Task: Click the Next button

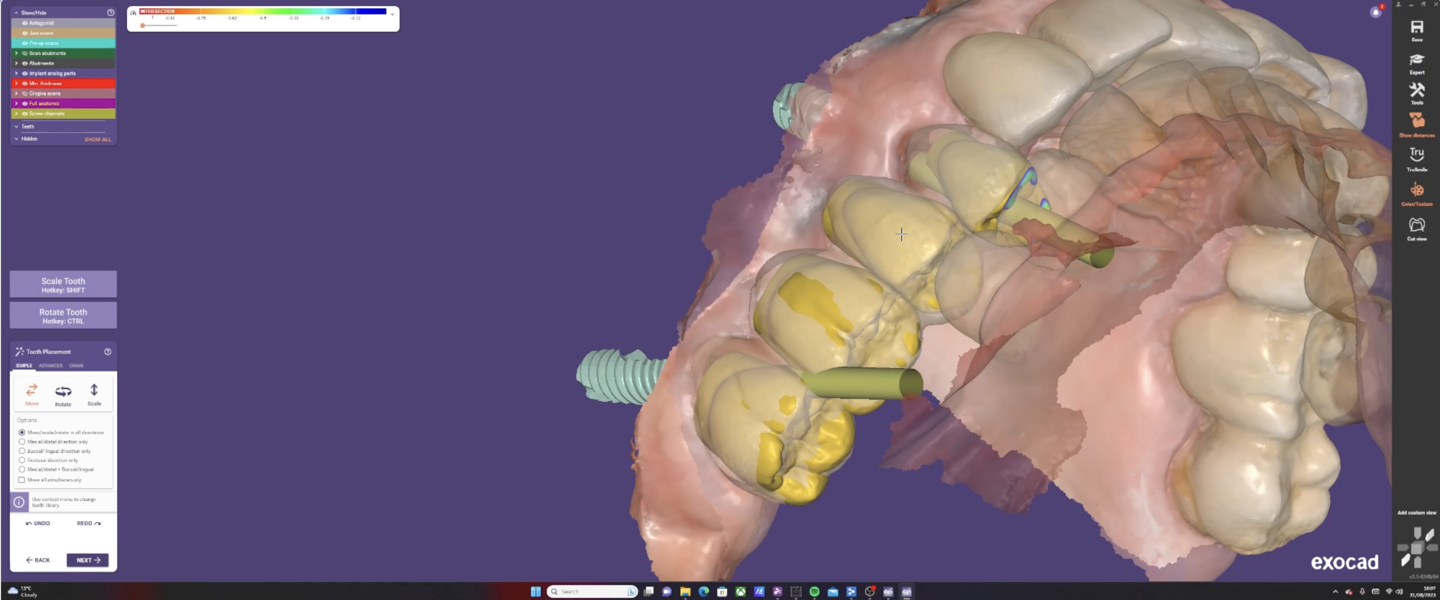Action: 87,560
